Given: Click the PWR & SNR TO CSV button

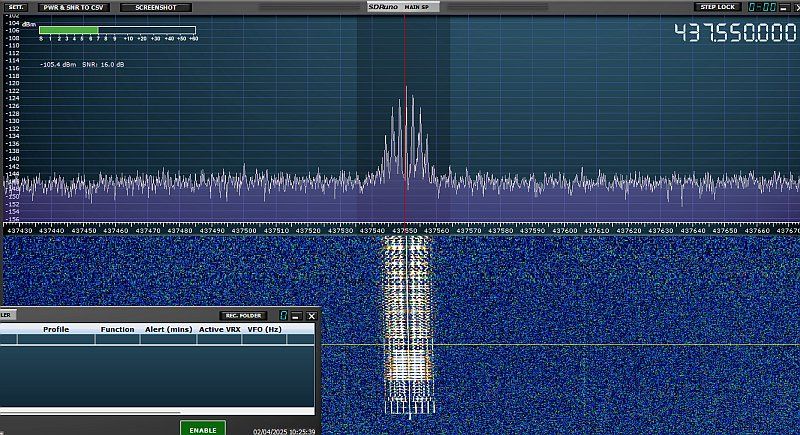Looking at the screenshot, I should (x=73, y=8).
